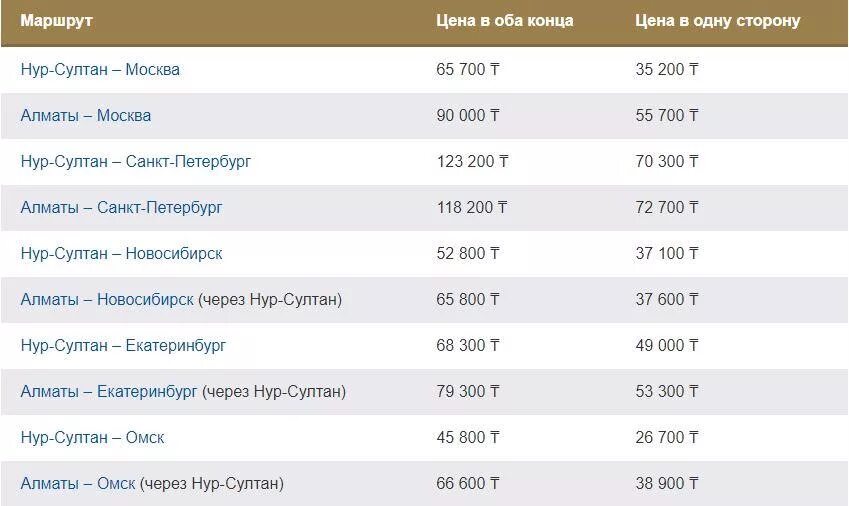Click Нур-Султан – Санкт-Петербург route link
The height and width of the screenshot is (506, 849).
pyautogui.click(x=136, y=161)
